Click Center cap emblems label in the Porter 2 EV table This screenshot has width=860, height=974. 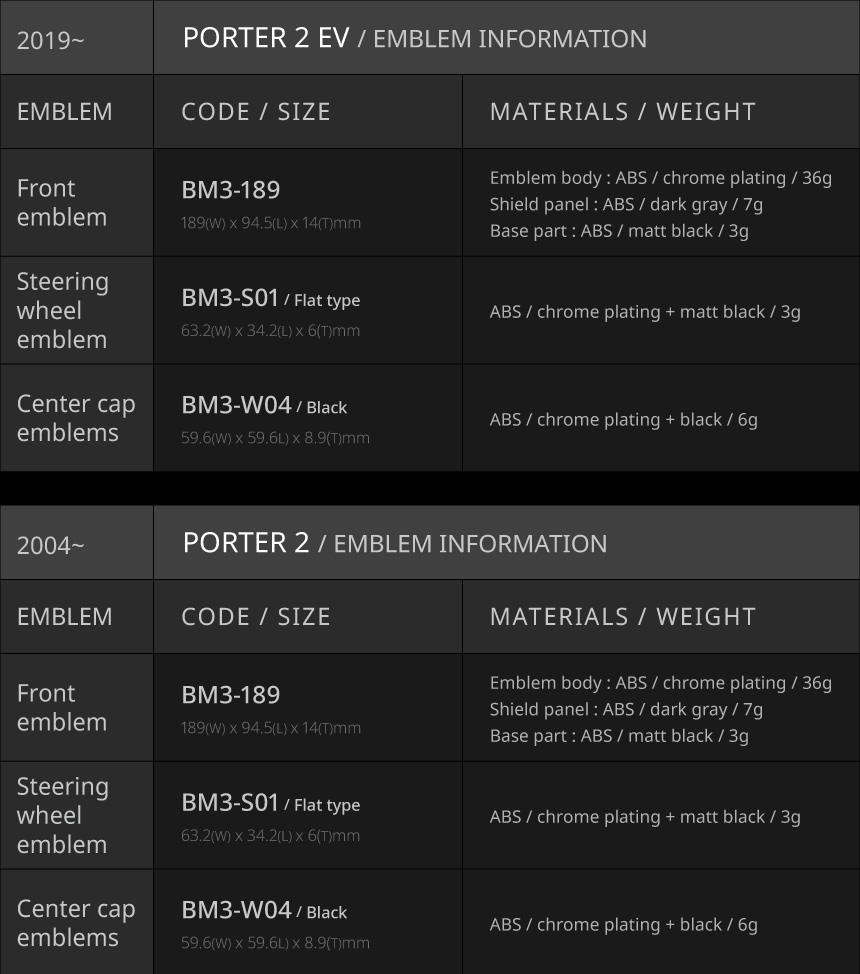[x=75, y=418]
